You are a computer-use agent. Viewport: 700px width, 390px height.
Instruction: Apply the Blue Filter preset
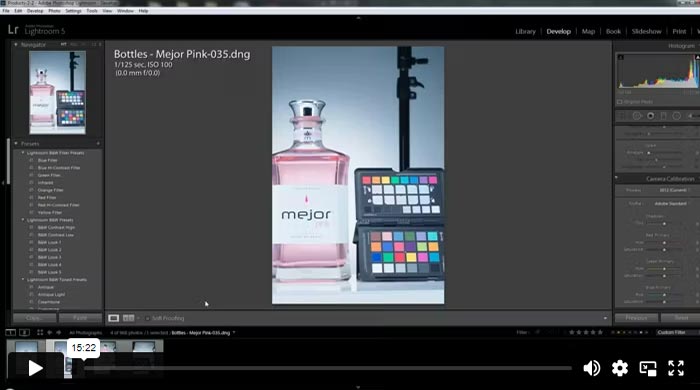point(48,160)
